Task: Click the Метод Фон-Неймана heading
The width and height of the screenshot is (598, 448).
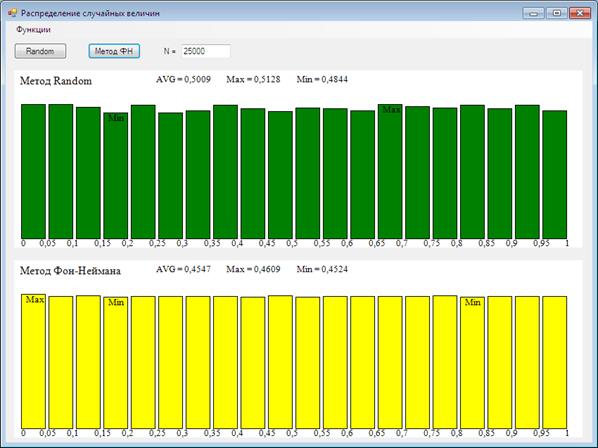Action: point(70,271)
